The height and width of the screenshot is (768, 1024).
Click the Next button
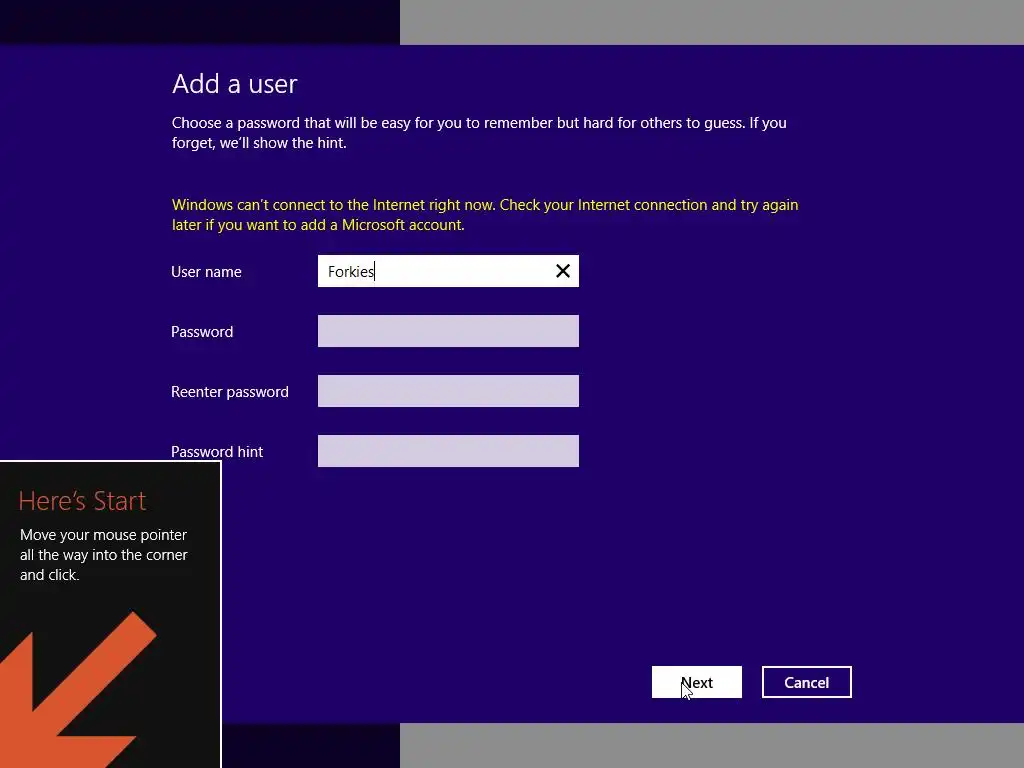pos(696,682)
